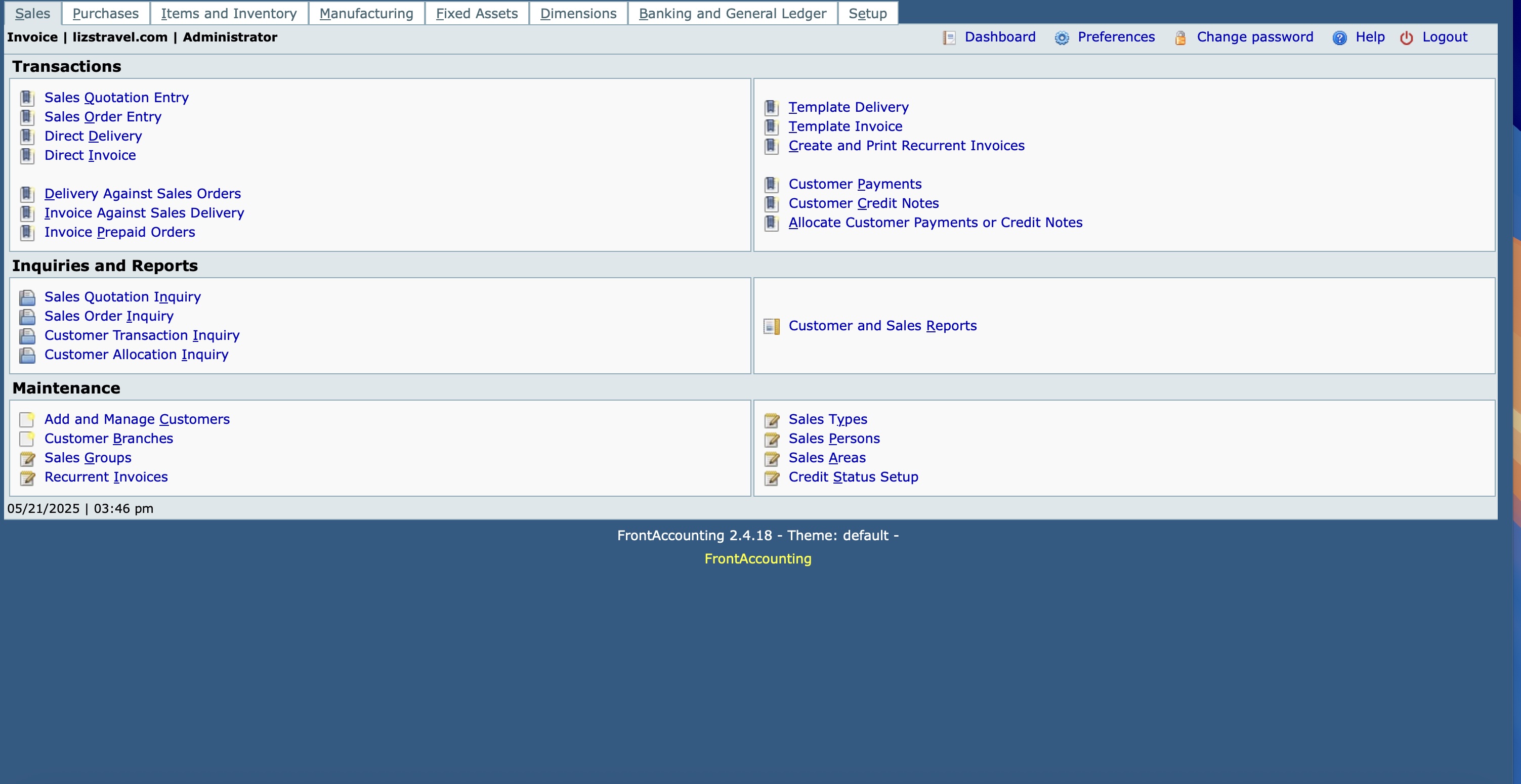Click the FrontAccounting footer link
The width and height of the screenshot is (1521, 784).
(757, 558)
